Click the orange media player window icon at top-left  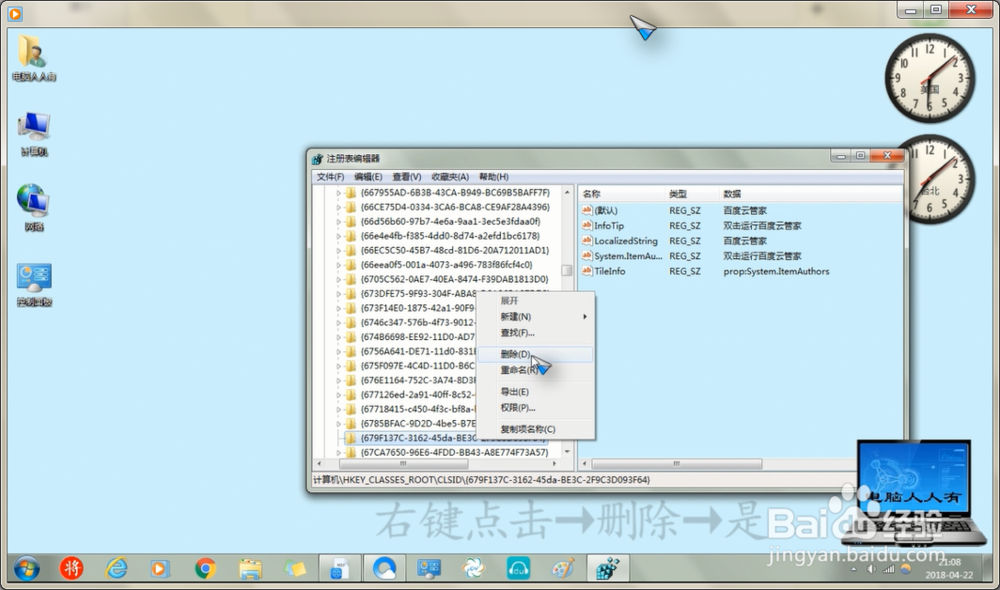point(15,13)
